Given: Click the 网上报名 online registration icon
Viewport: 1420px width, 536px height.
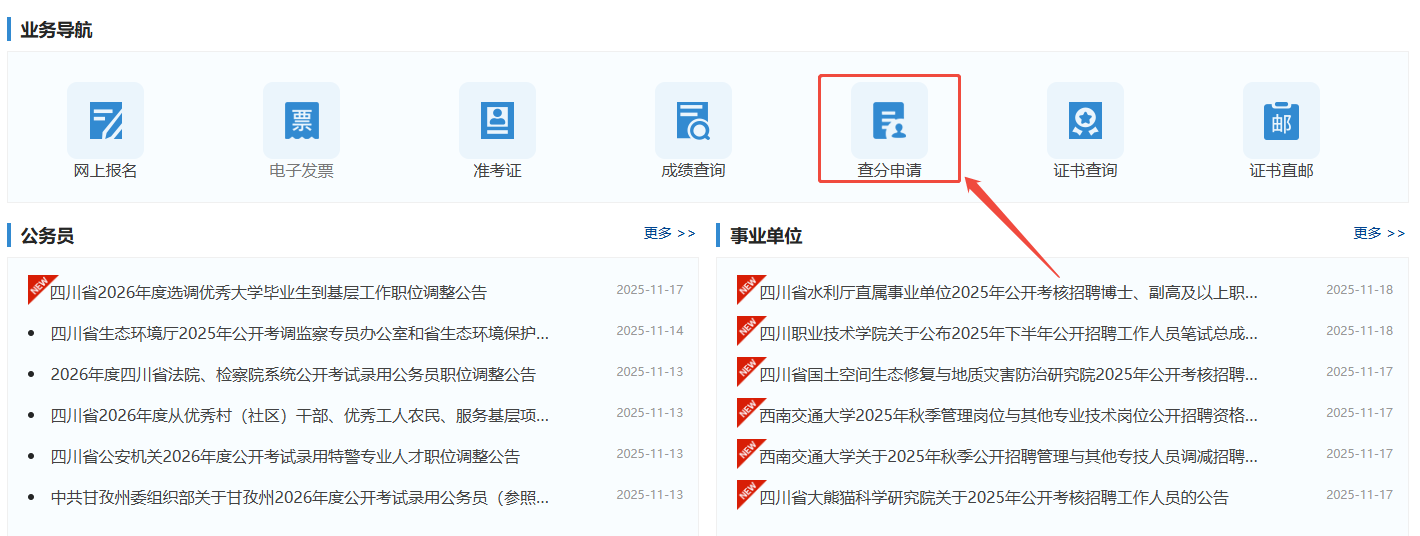Looking at the screenshot, I should (x=105, y=121).
